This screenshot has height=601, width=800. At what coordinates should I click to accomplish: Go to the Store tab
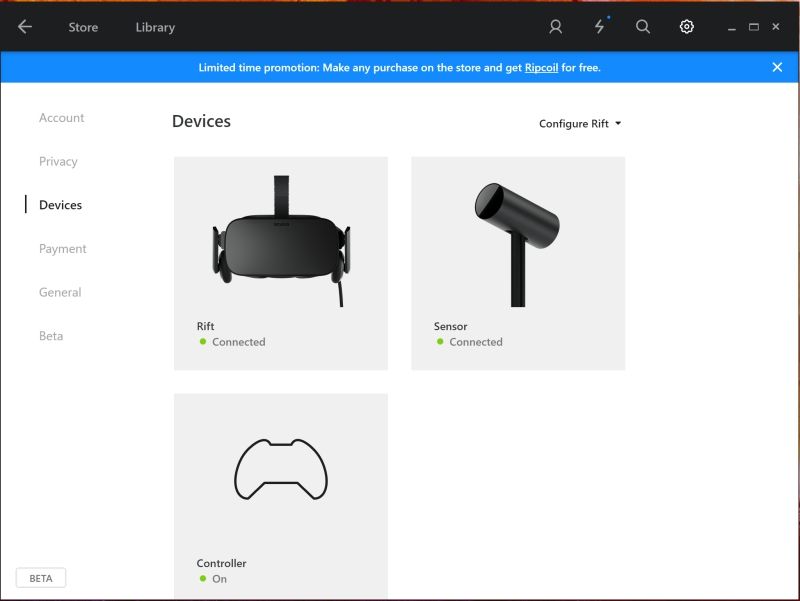83,27
